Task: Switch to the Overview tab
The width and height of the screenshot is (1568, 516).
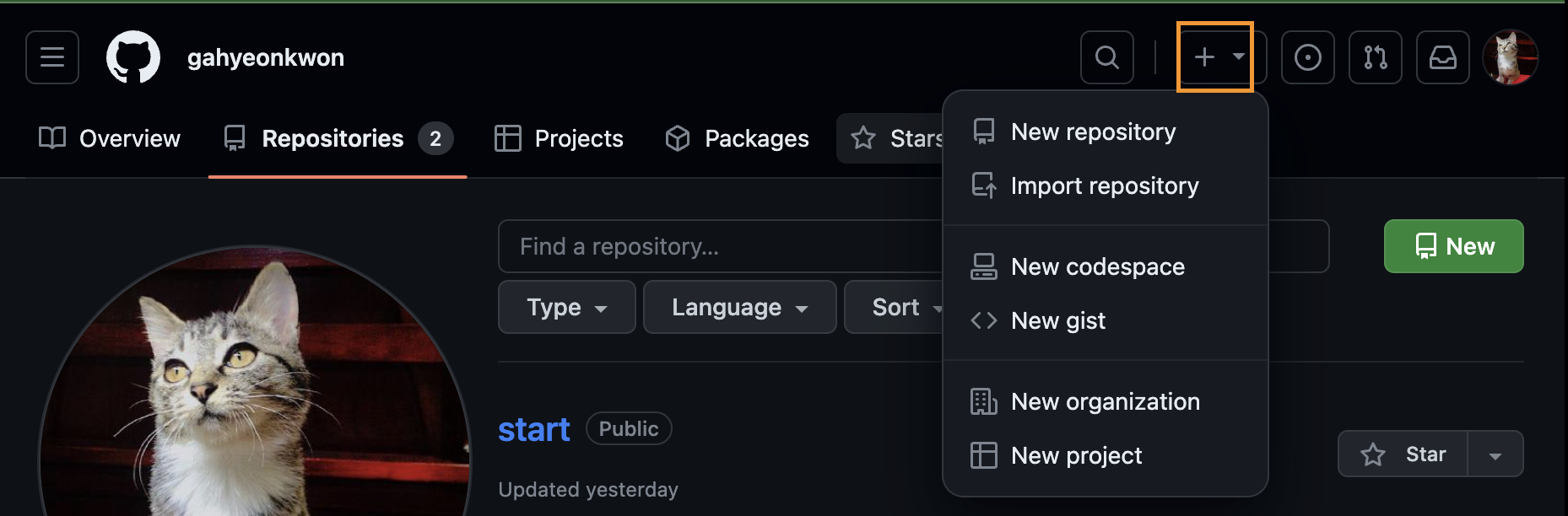Action: pyautogui.click(x=110, y=138)
